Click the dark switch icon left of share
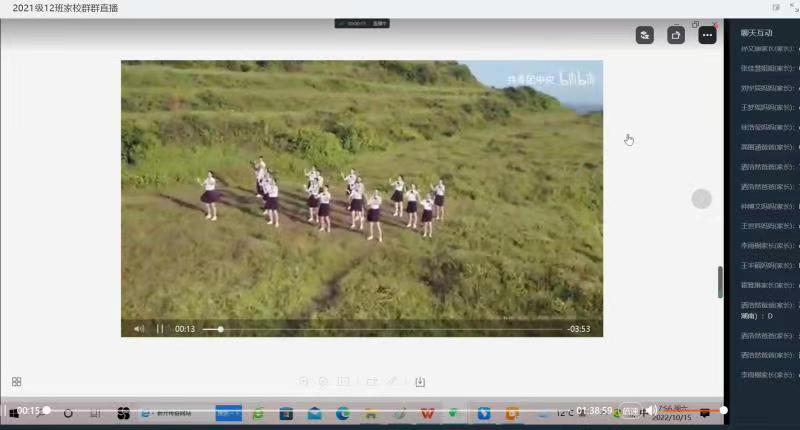800x430 pixels. (645, 35)
